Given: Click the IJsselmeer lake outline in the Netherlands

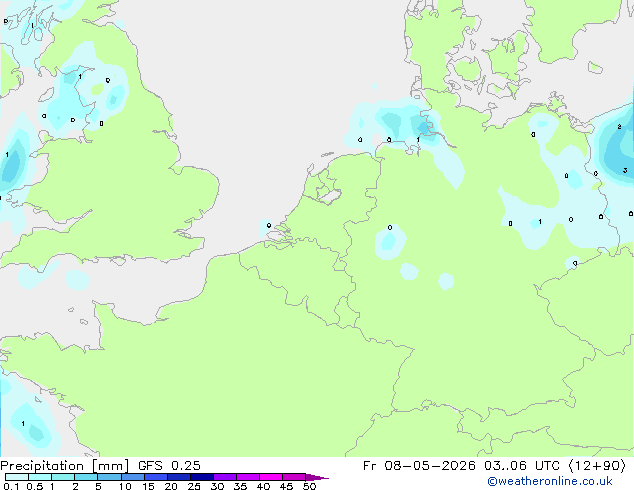Looking at the screenshot, I should (328, 190).
